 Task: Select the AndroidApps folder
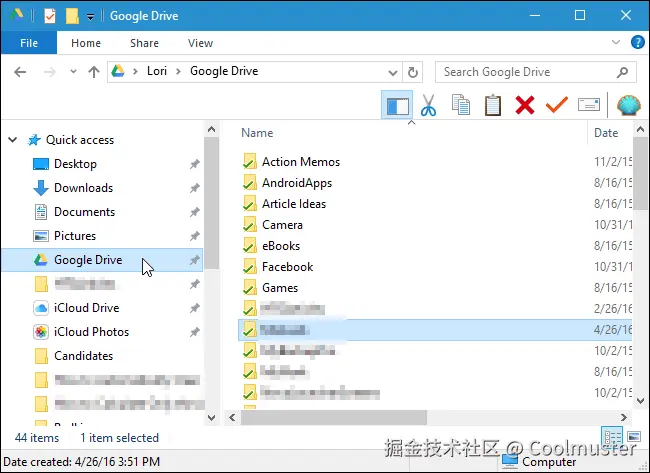click(x=297, y=183)
